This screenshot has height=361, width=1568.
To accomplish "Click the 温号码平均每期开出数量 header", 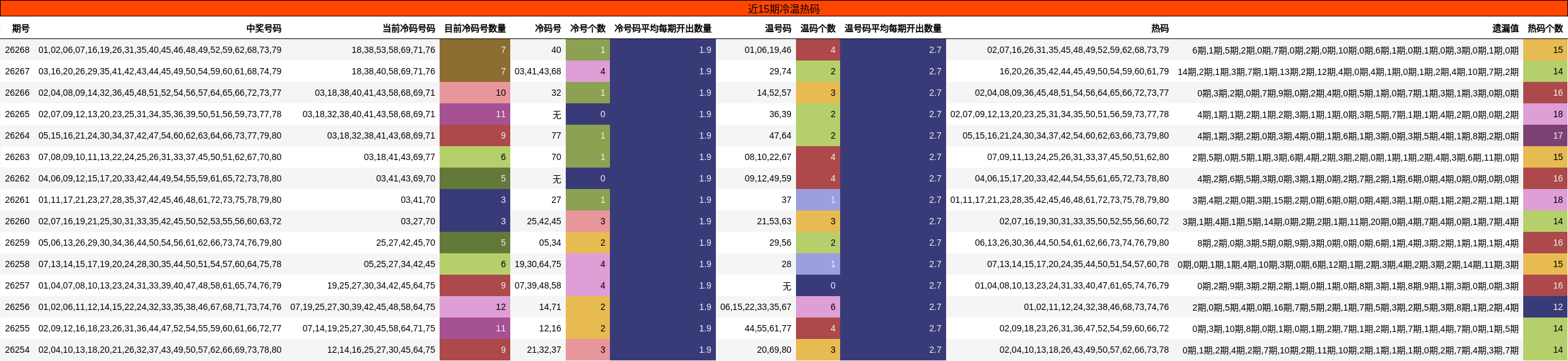I will click(893, 28).
